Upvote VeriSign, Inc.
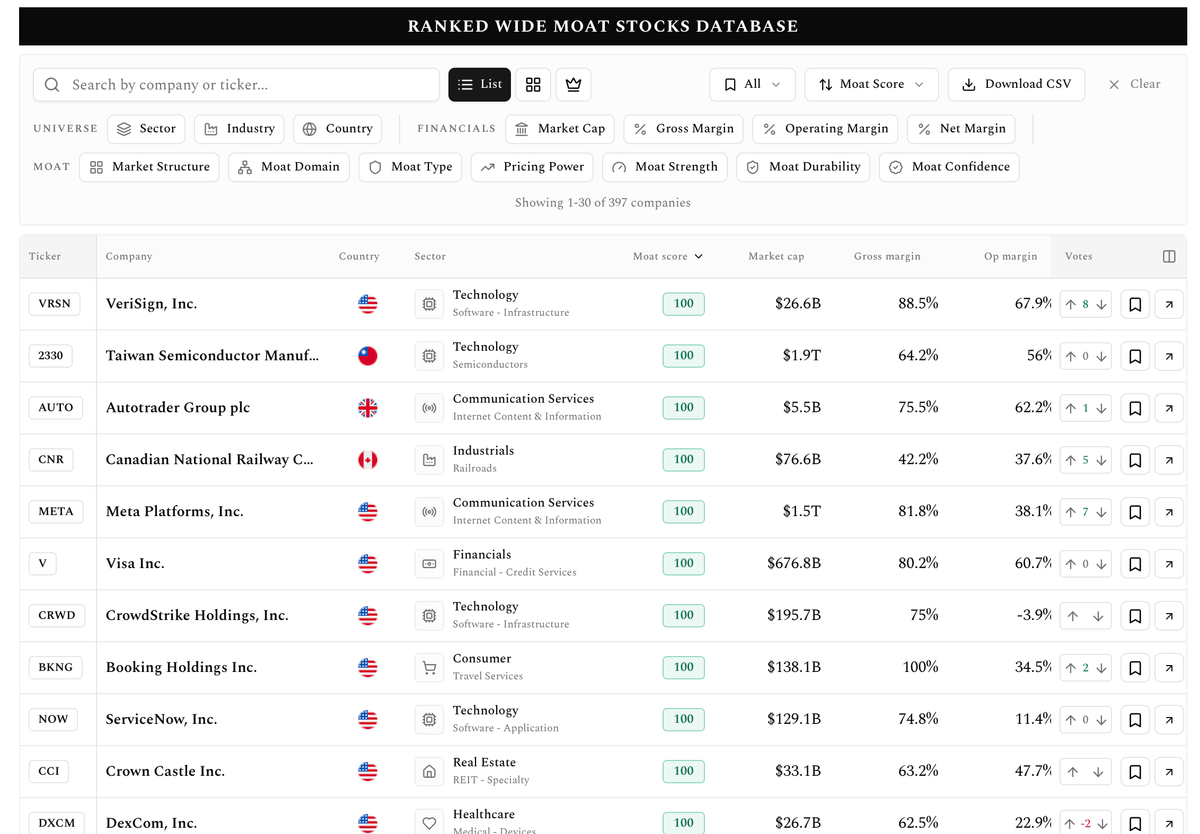This screenshot has width=1200, height=834. tap(1071, 304)
